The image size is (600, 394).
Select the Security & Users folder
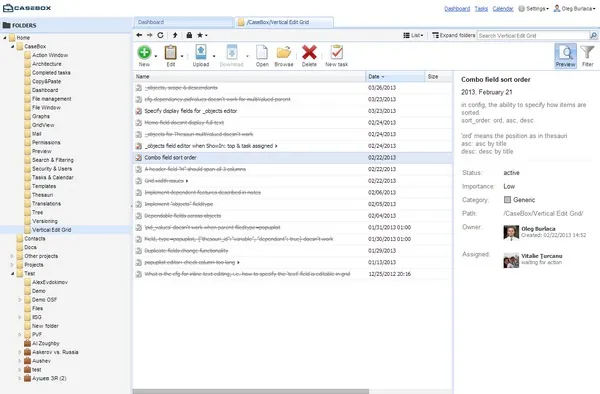[x=52, y=169]
